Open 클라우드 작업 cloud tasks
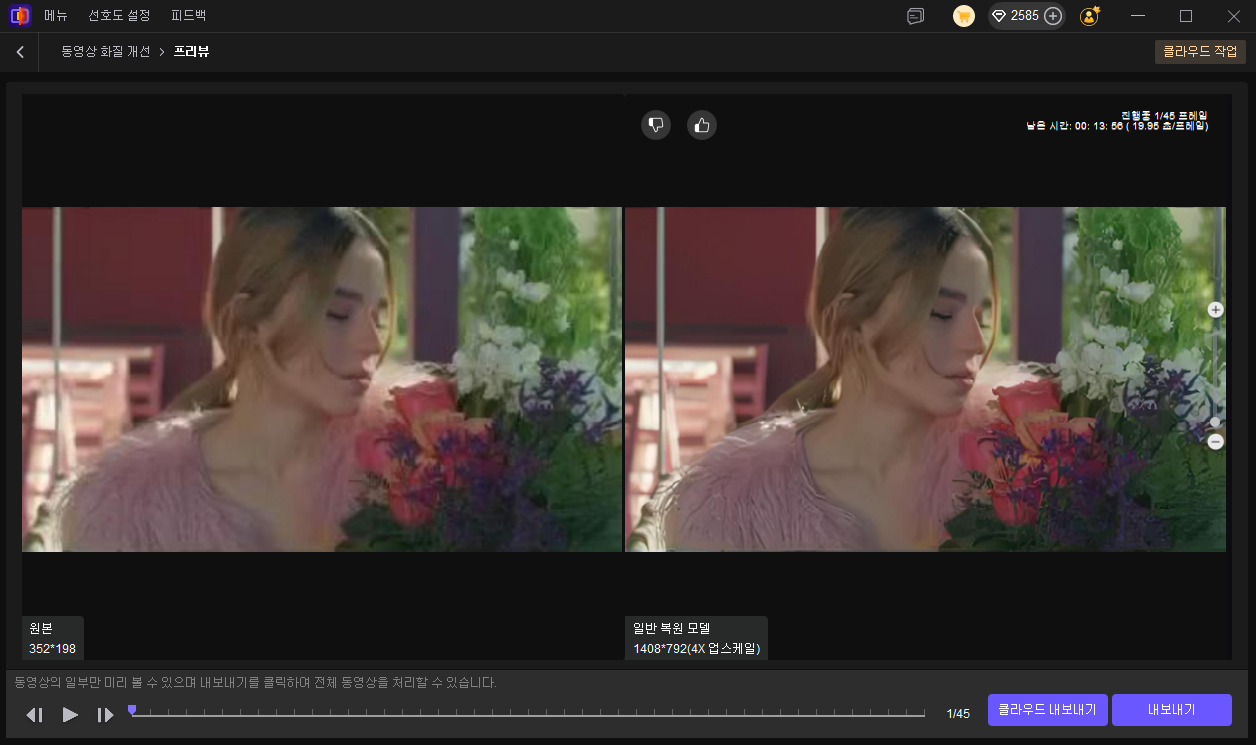The width and height of the screenshot is (1256, 745). pyautogui.click(x=1200, y=51)
